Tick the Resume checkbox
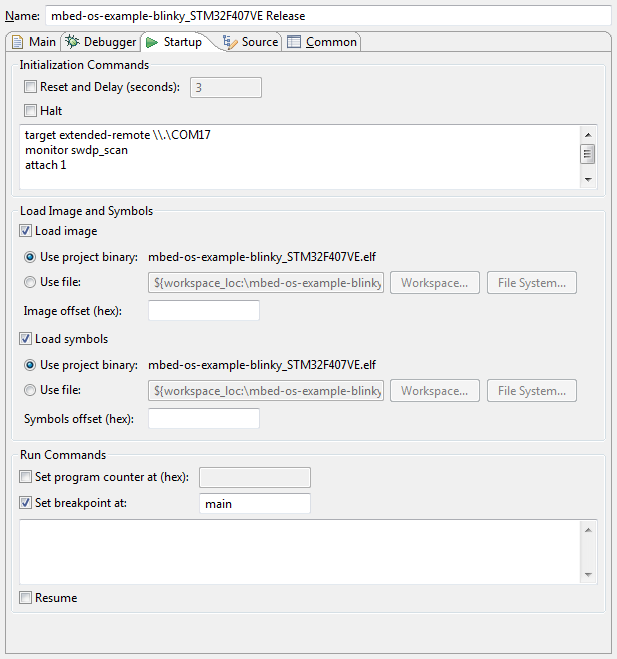This screenshot has width=617, height=659. click(25, 598)
